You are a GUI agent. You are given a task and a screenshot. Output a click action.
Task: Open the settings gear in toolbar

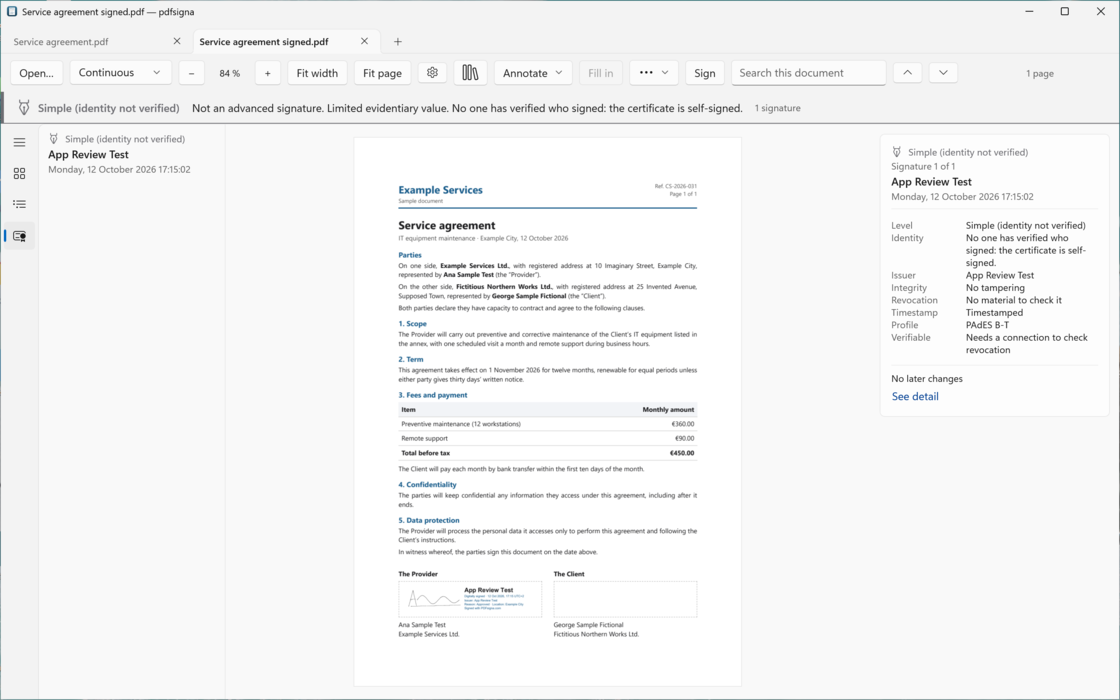click(x=432, y=73)
